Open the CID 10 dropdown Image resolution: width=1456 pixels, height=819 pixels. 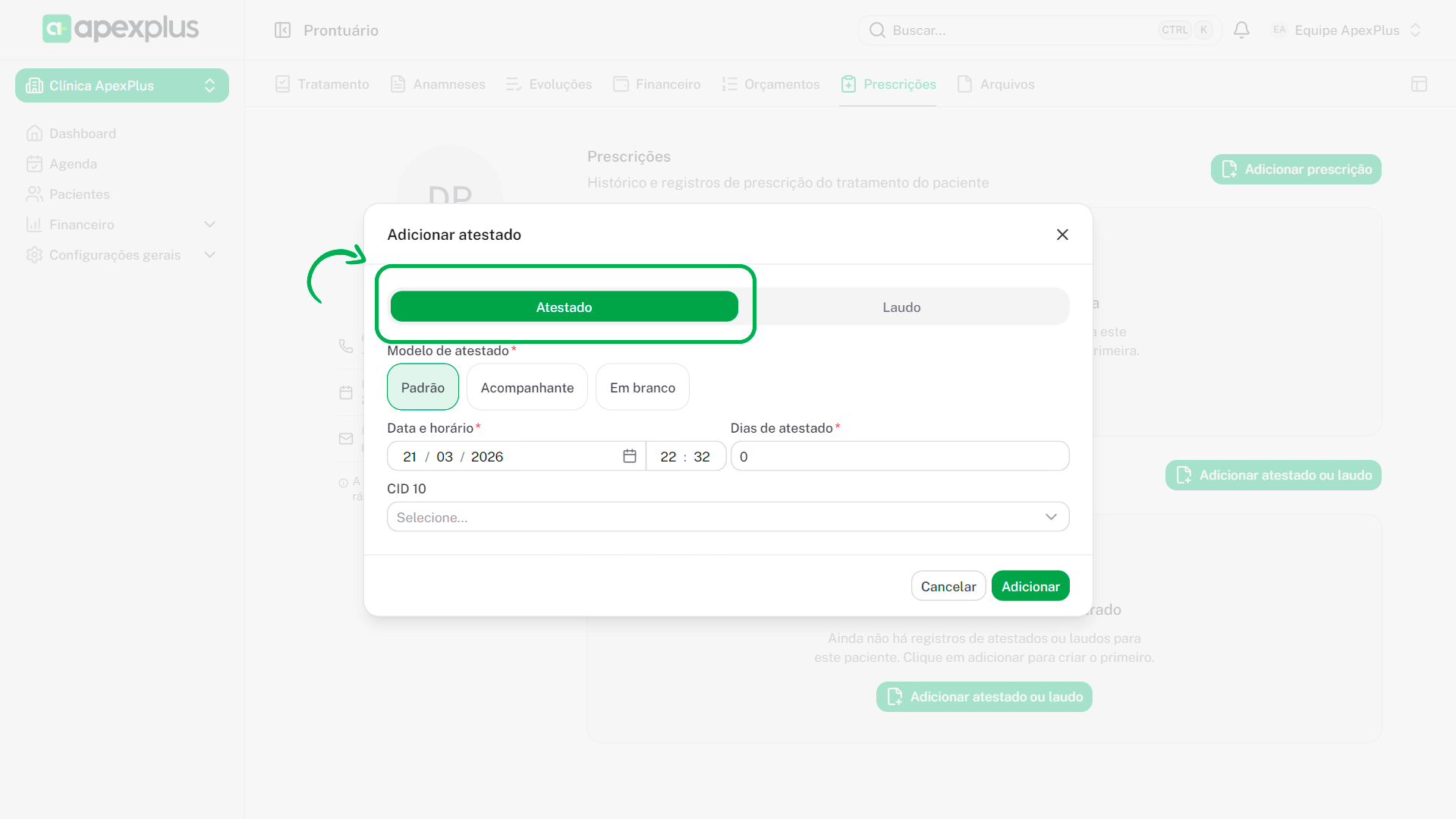pos(728,517)
